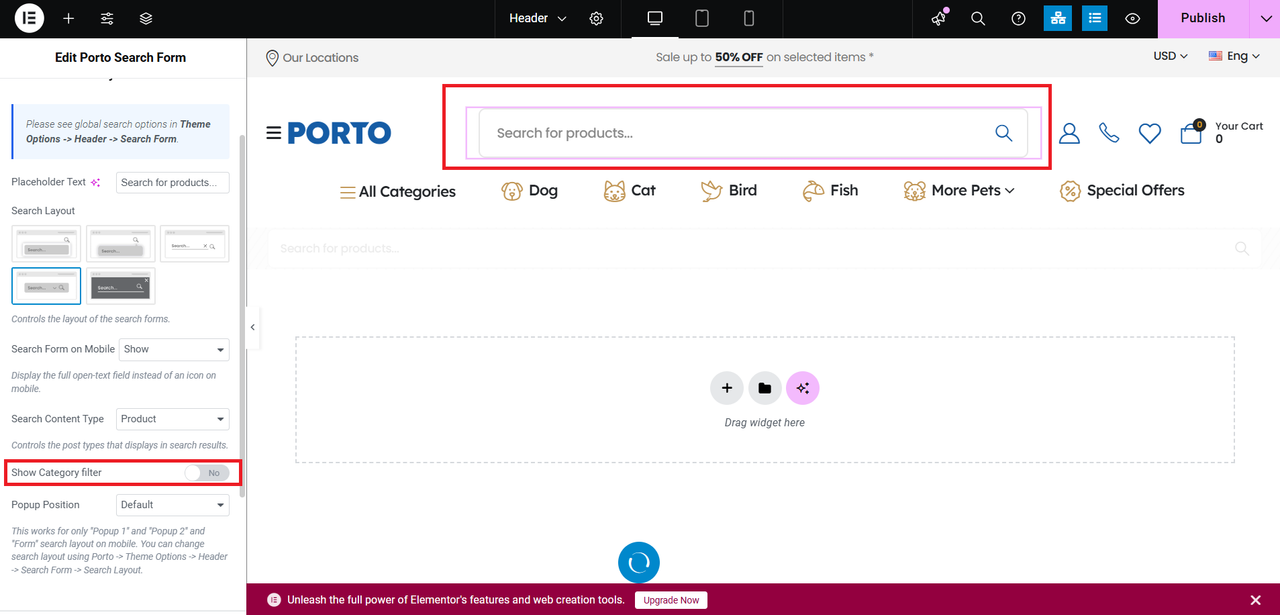
Task: Click the PORTO logo
Action: [x=339, y=133]
